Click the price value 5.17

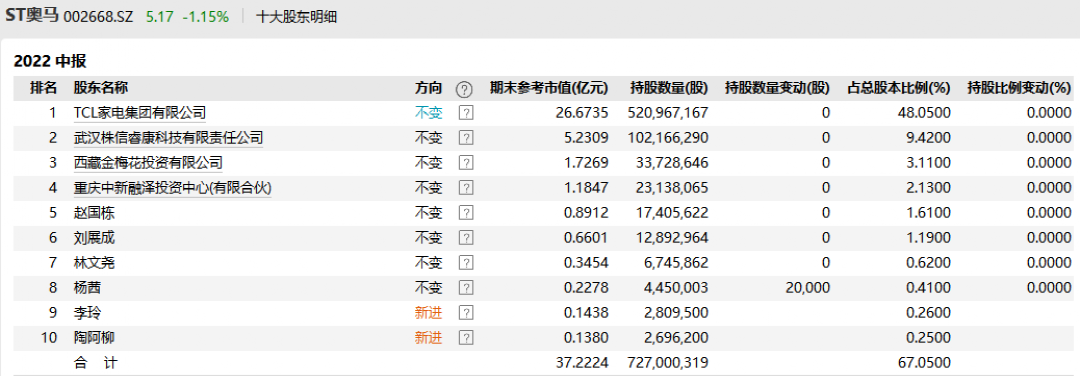158,17
